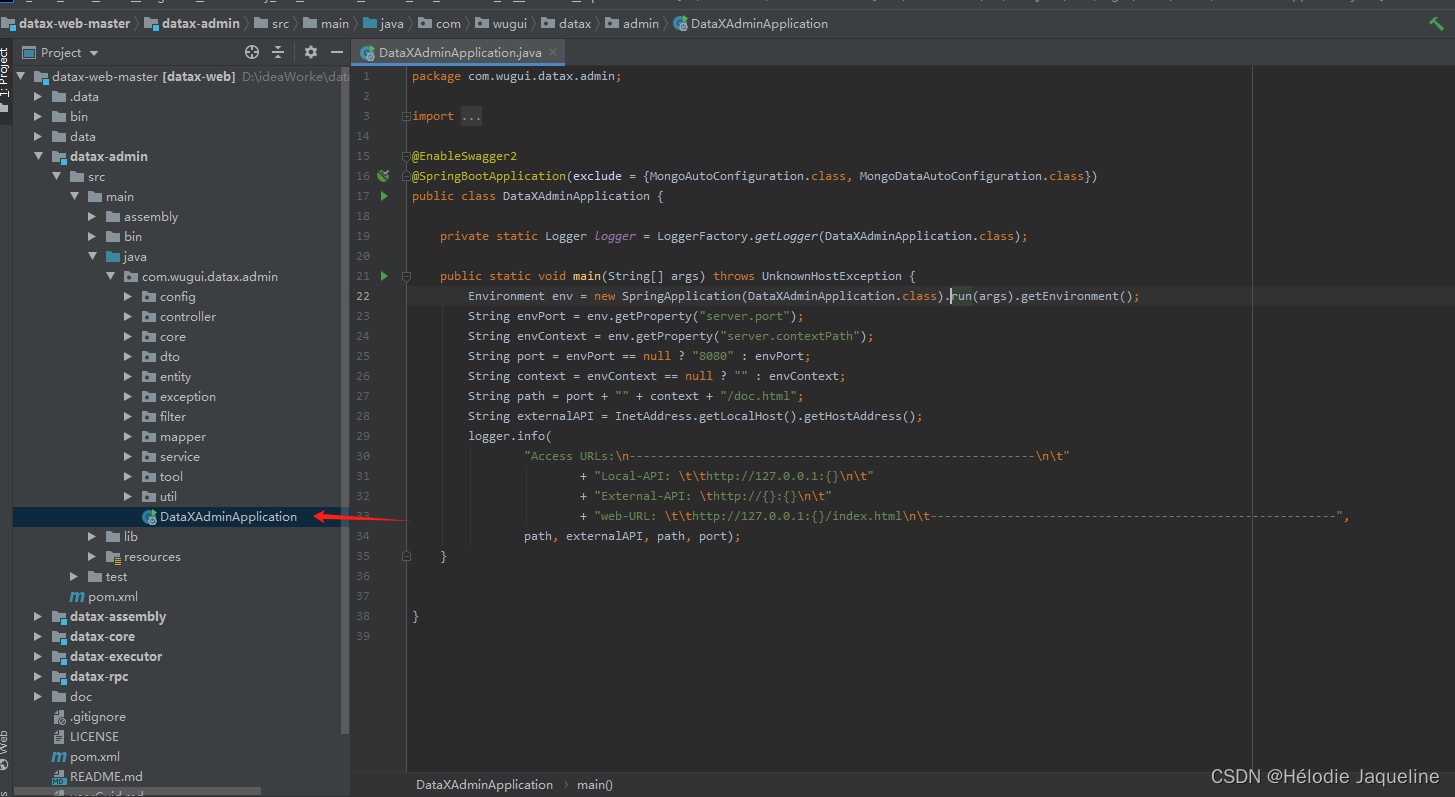Close the DataXAdminApplication.java tab
This screenshot has width=1455, height=797.
click(553, 52)
